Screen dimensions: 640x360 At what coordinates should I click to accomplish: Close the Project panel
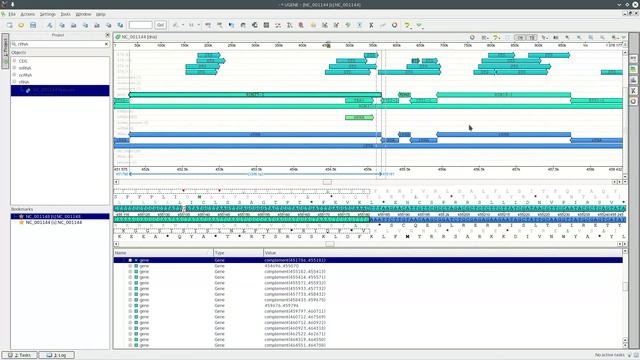107,35
